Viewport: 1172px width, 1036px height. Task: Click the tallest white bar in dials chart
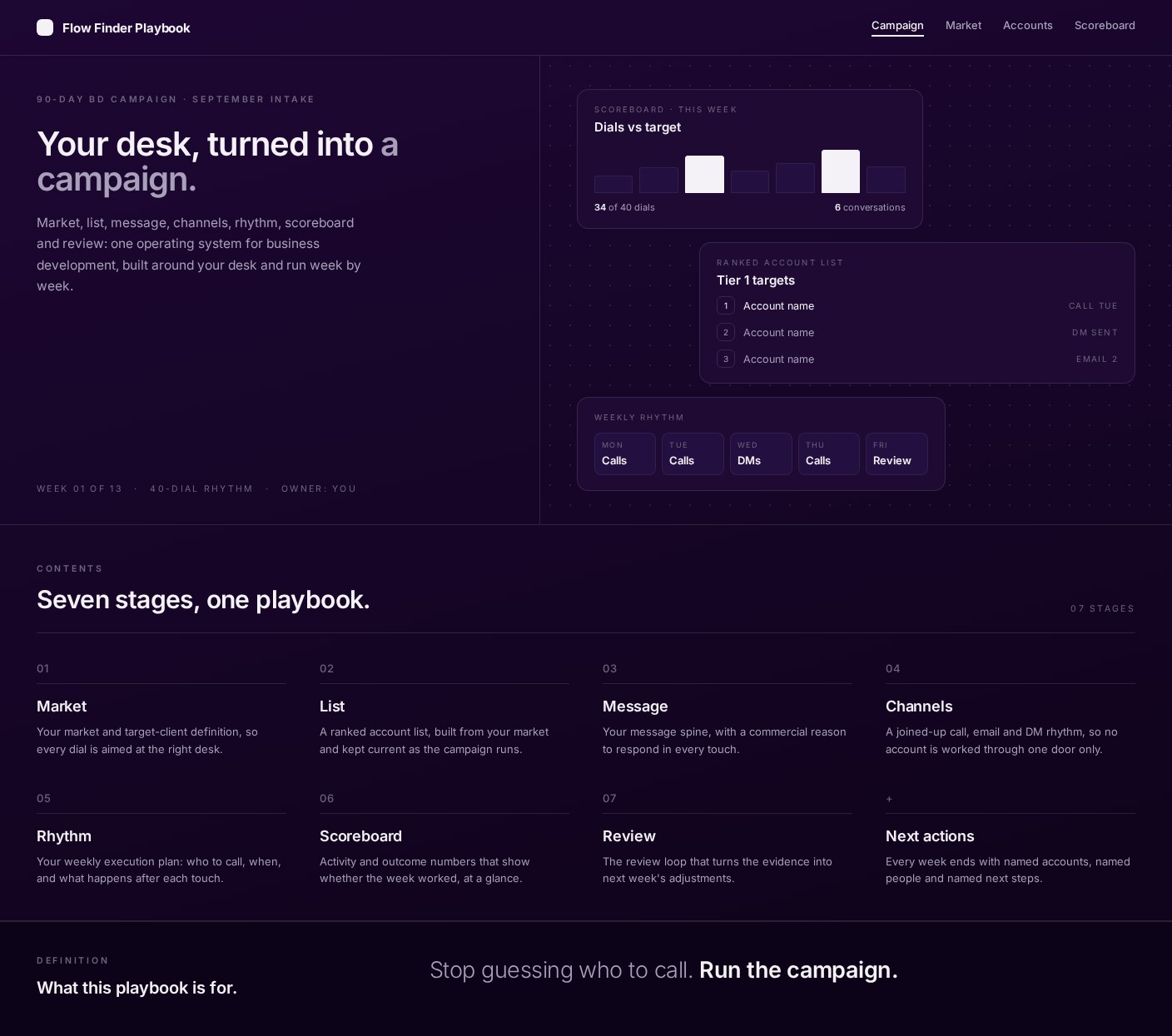point(841,171)
